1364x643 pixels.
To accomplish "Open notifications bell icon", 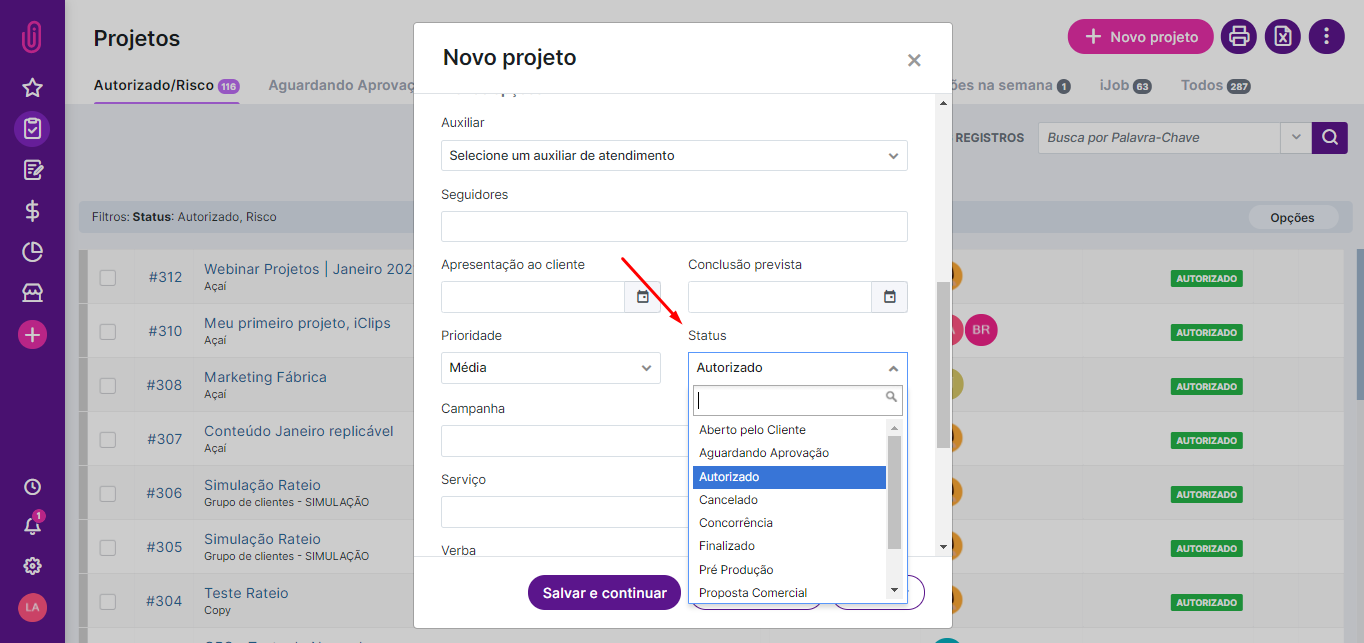I will point(32,525).
